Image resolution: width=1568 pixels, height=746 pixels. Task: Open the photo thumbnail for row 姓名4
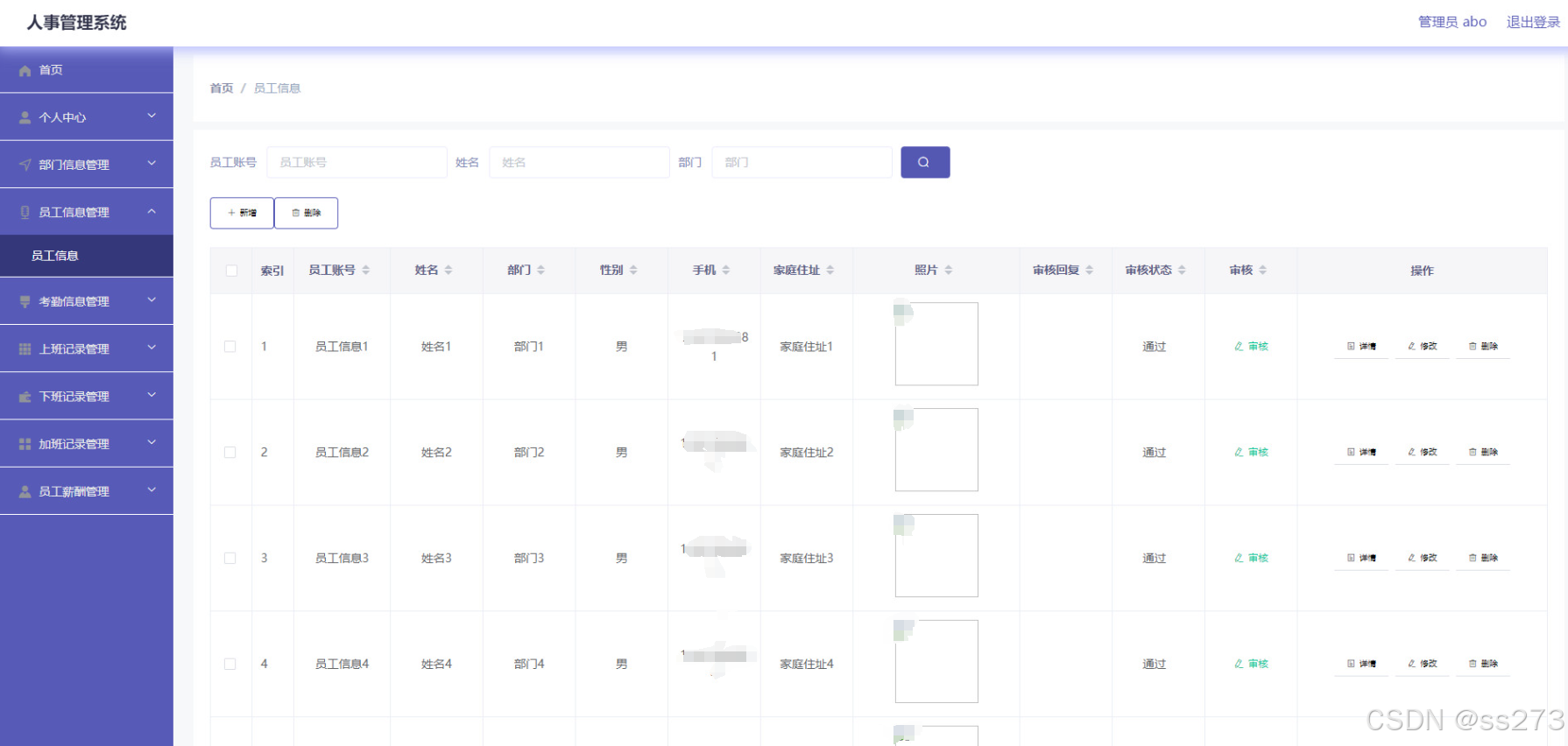(936, 661)
